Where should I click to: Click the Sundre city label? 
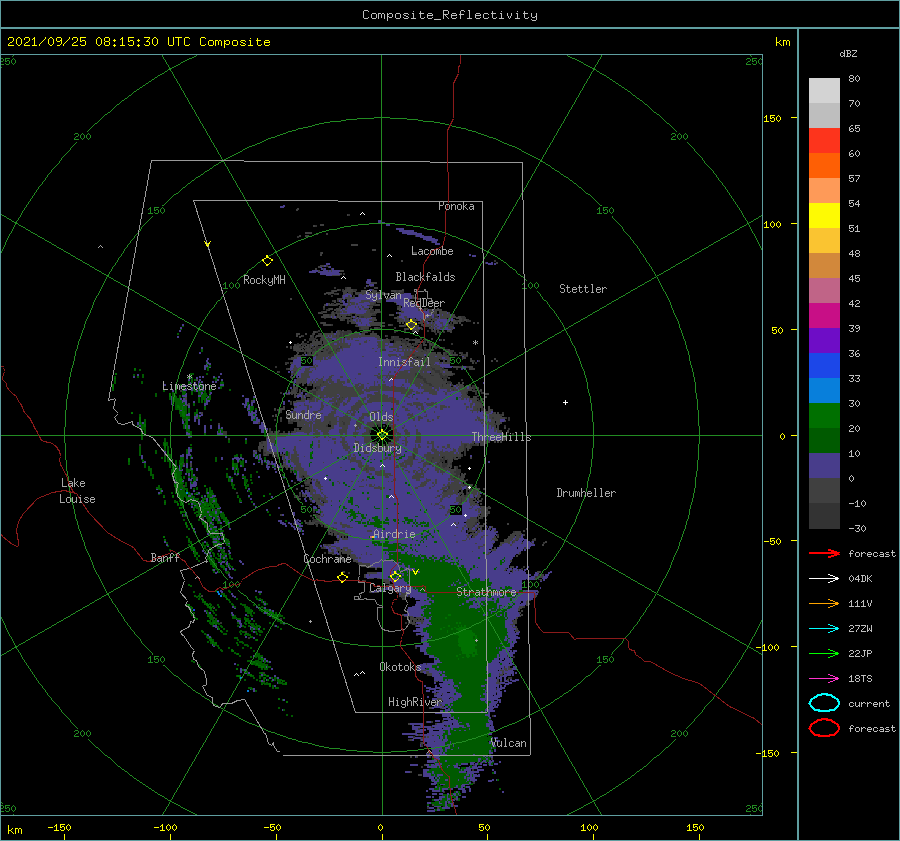click(303, 414)
